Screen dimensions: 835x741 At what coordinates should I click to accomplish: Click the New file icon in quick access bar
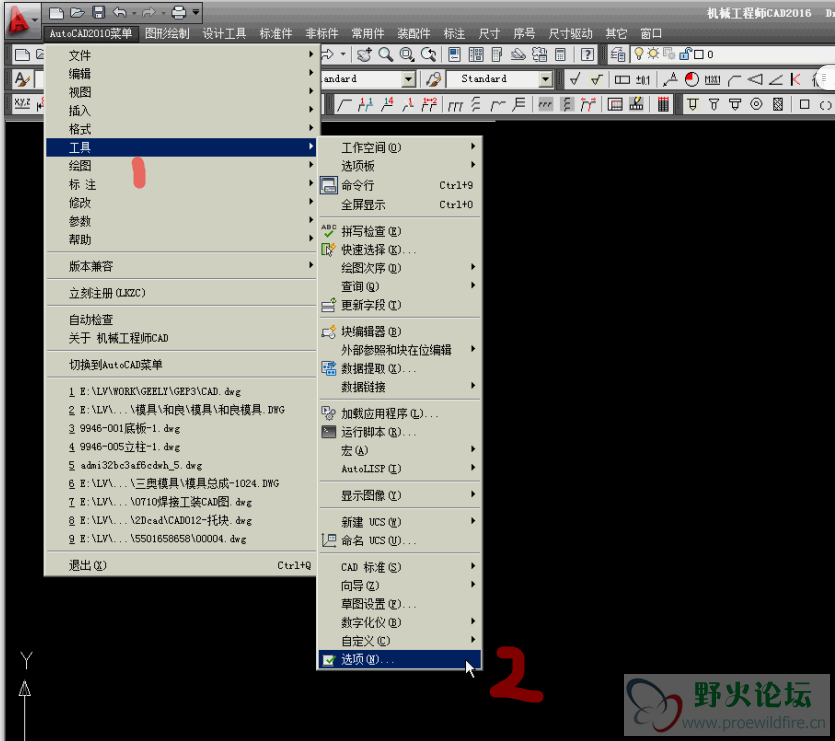56,12
